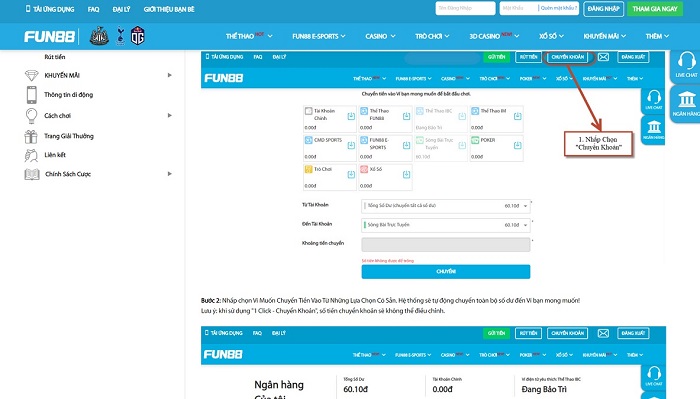Click the phone icon for Thông tin di động
This screenshot has width=700, height=399.
tap(32, 95)
